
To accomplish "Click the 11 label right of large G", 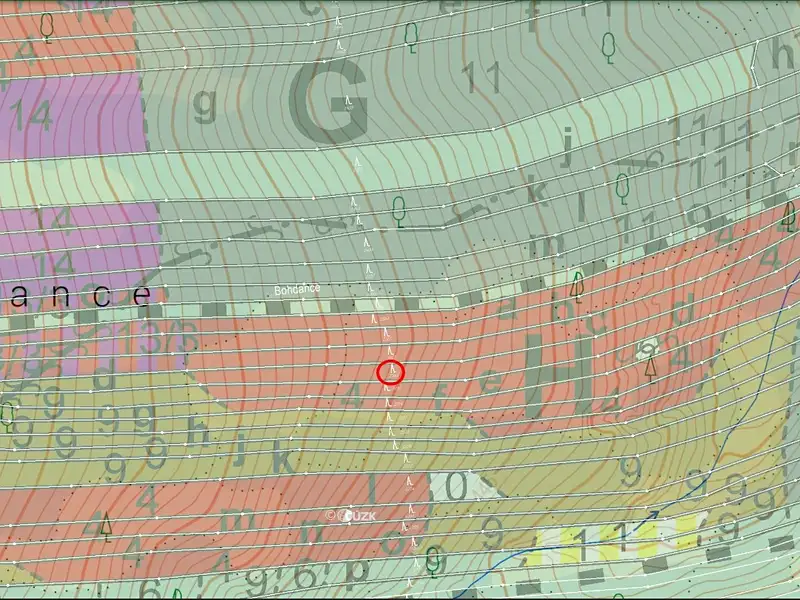I will [482, 77].
